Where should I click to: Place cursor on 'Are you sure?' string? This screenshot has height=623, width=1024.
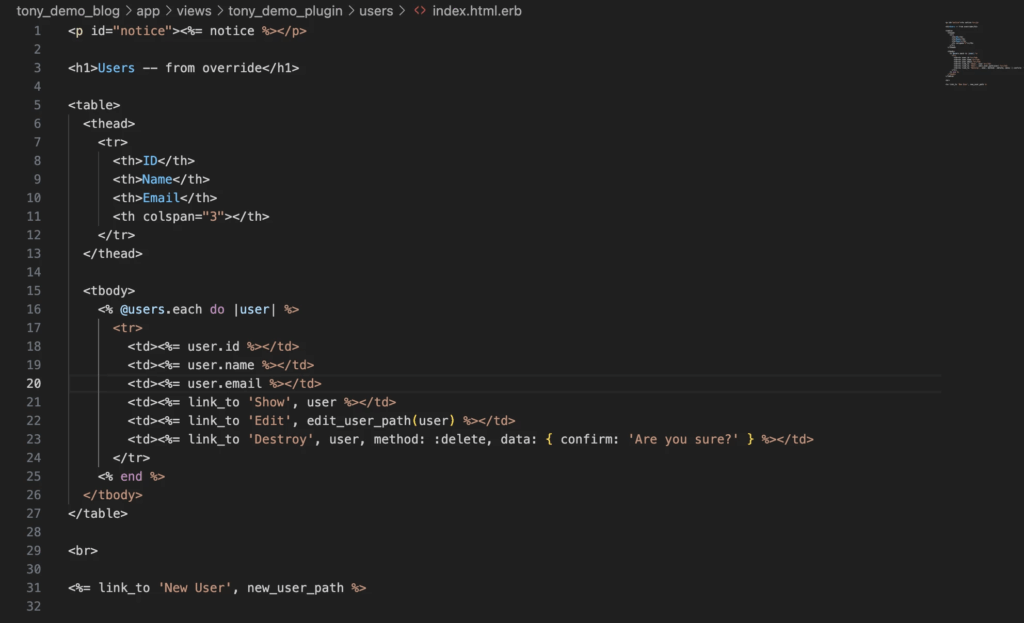click(x=683, y=439)
